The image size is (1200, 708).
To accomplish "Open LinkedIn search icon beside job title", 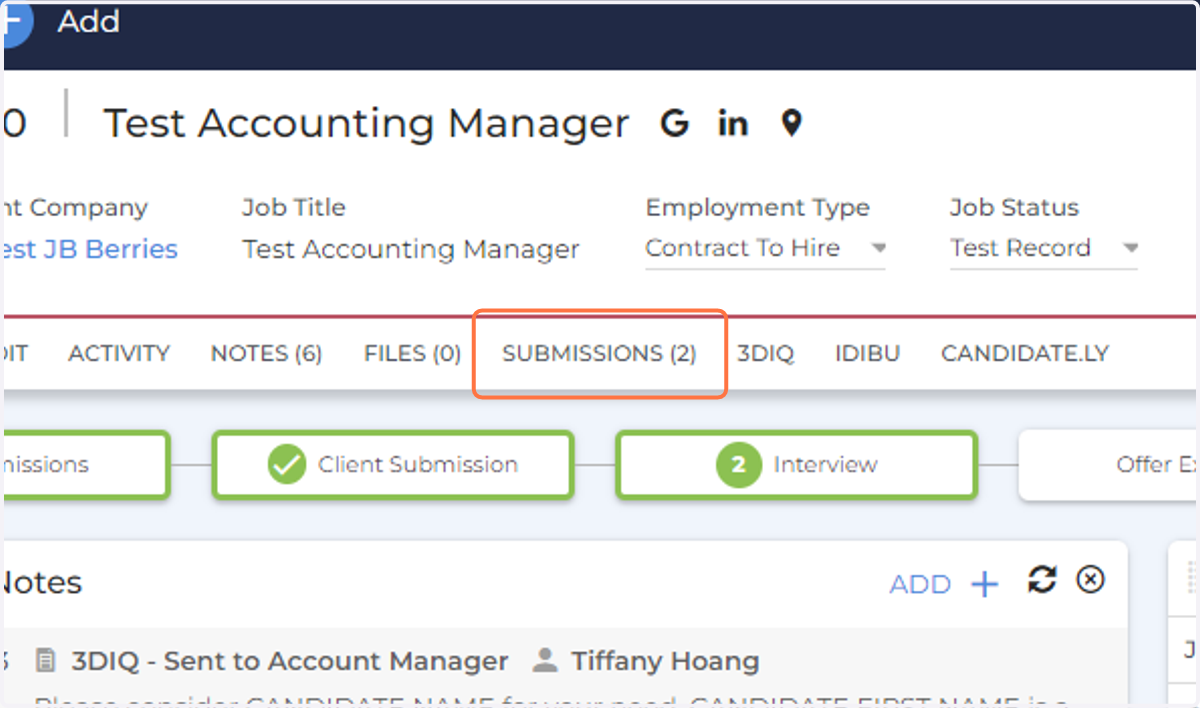I will [x=733, y=124].
